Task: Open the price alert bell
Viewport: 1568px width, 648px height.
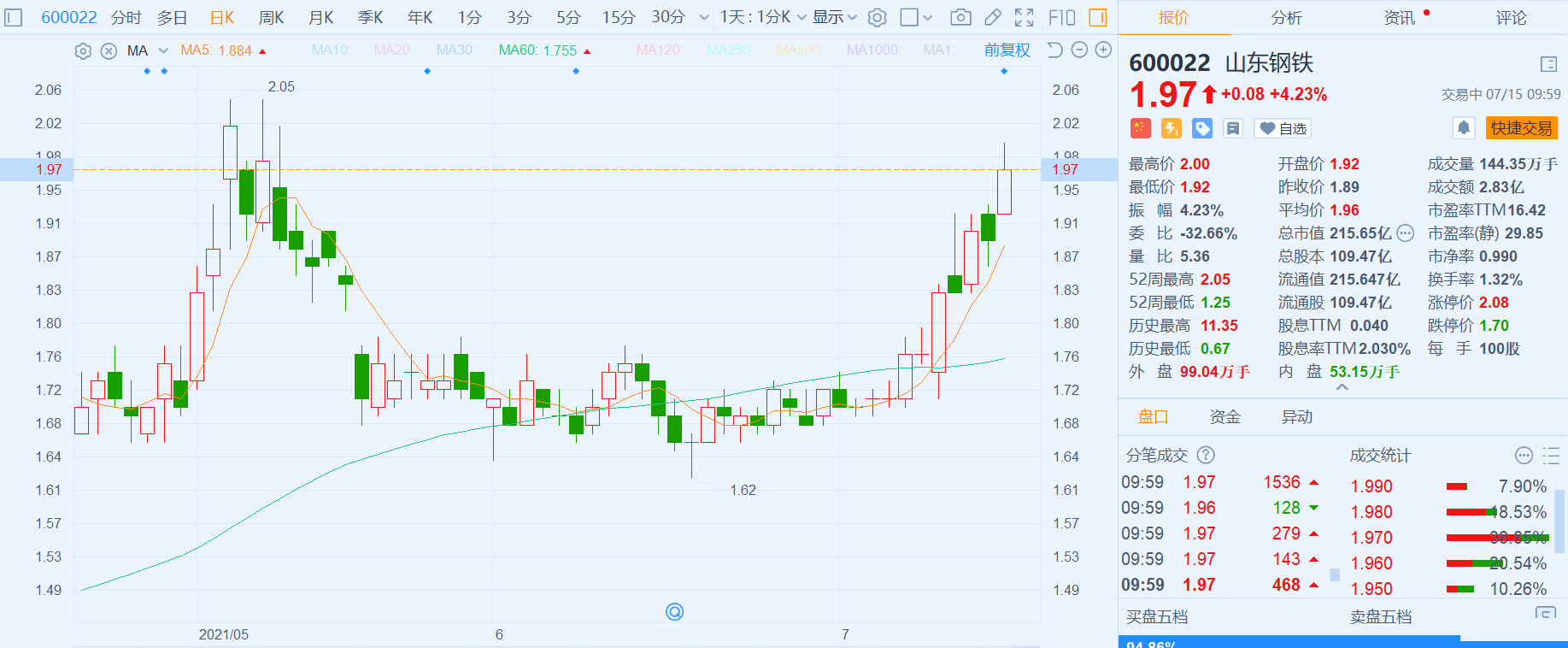Action: point(1463,128)
